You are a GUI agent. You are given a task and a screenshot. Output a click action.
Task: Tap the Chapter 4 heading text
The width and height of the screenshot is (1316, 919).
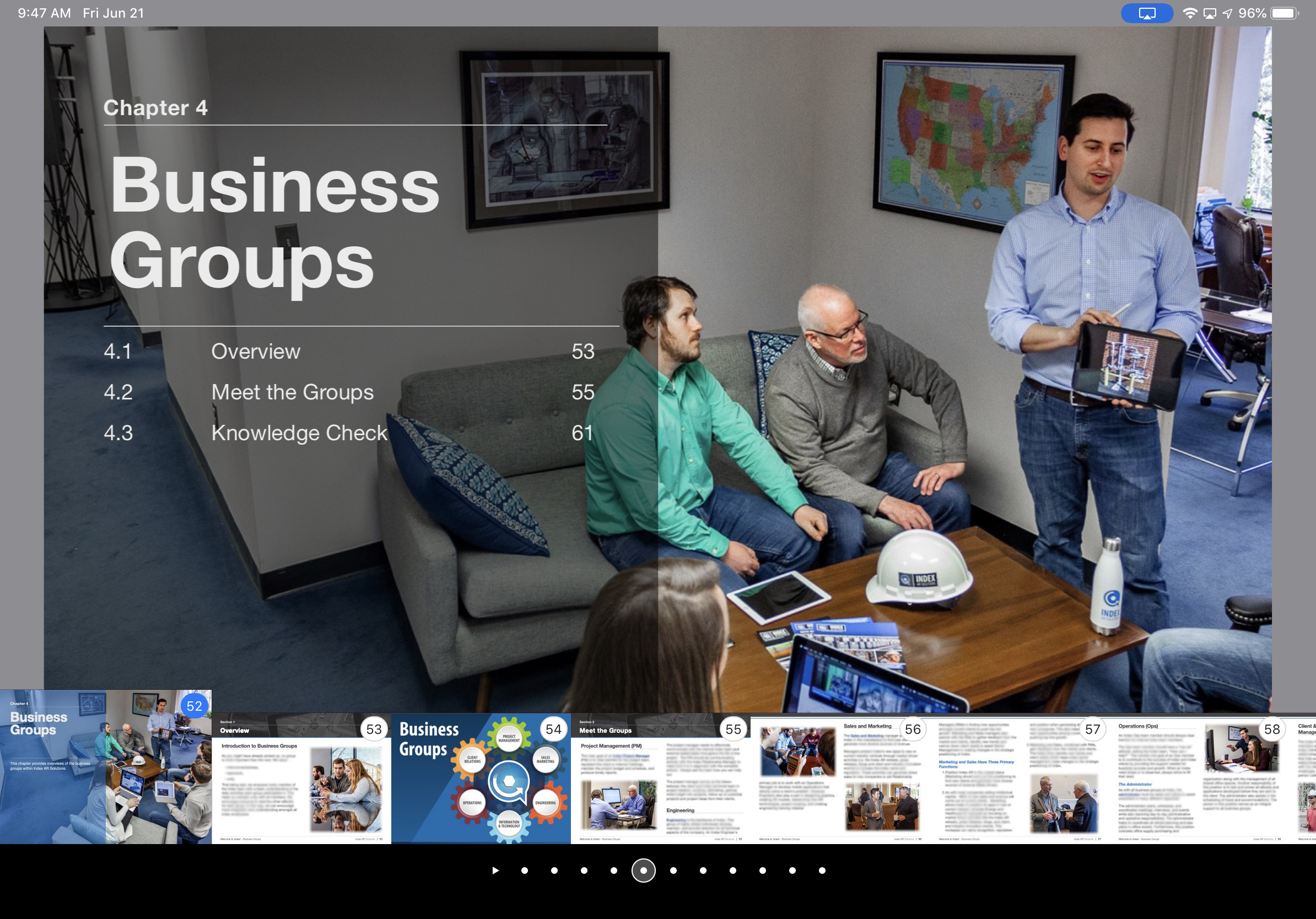click(x=155, y=108)
